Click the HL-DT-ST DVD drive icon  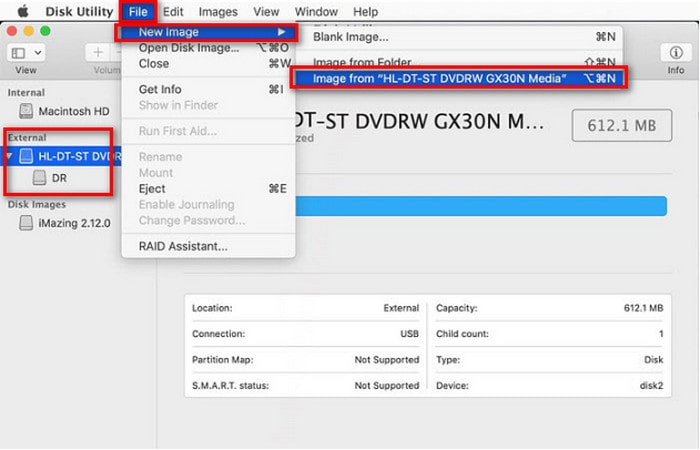click(25, 157)
